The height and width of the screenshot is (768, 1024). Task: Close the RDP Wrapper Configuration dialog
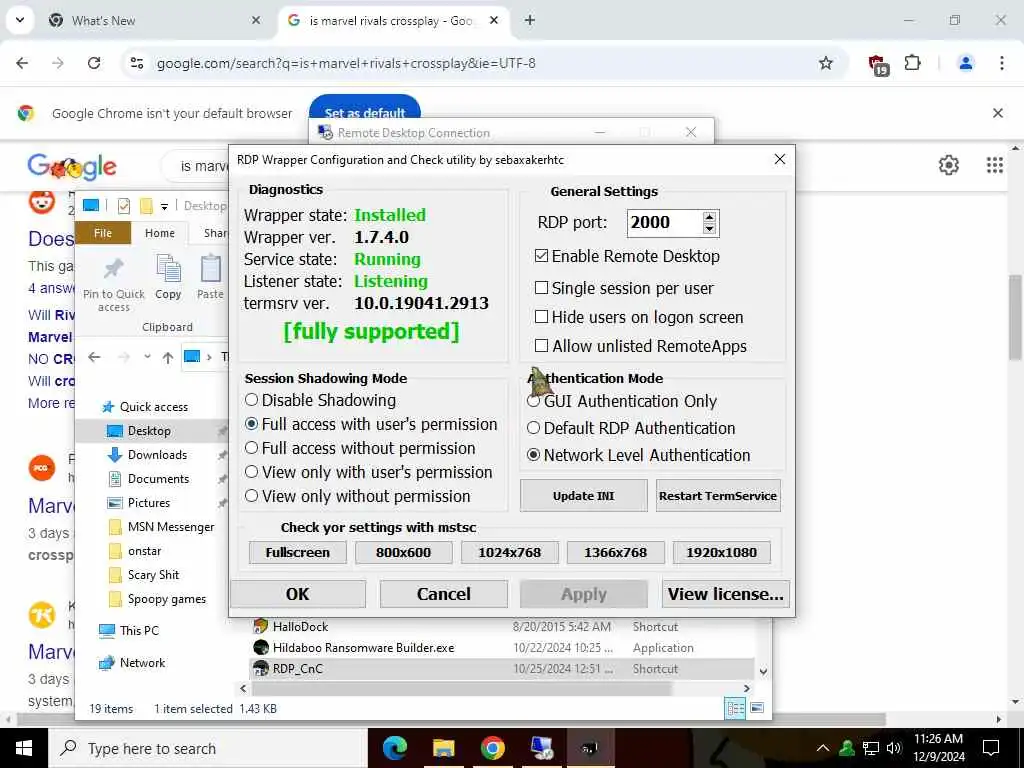coord(780,159)
